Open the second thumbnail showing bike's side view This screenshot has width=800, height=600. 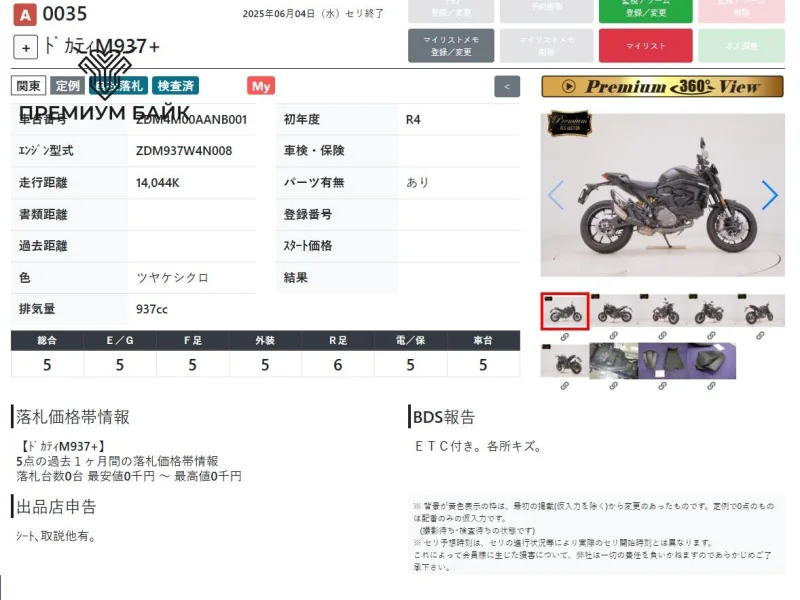[x=614, y=311]
